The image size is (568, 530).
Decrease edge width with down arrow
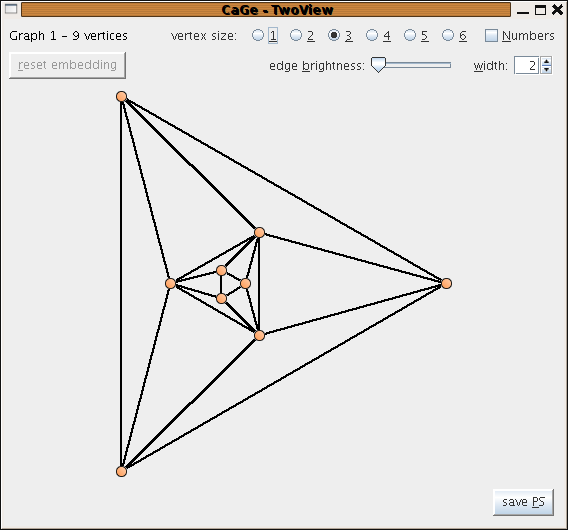tap(546, 69)
